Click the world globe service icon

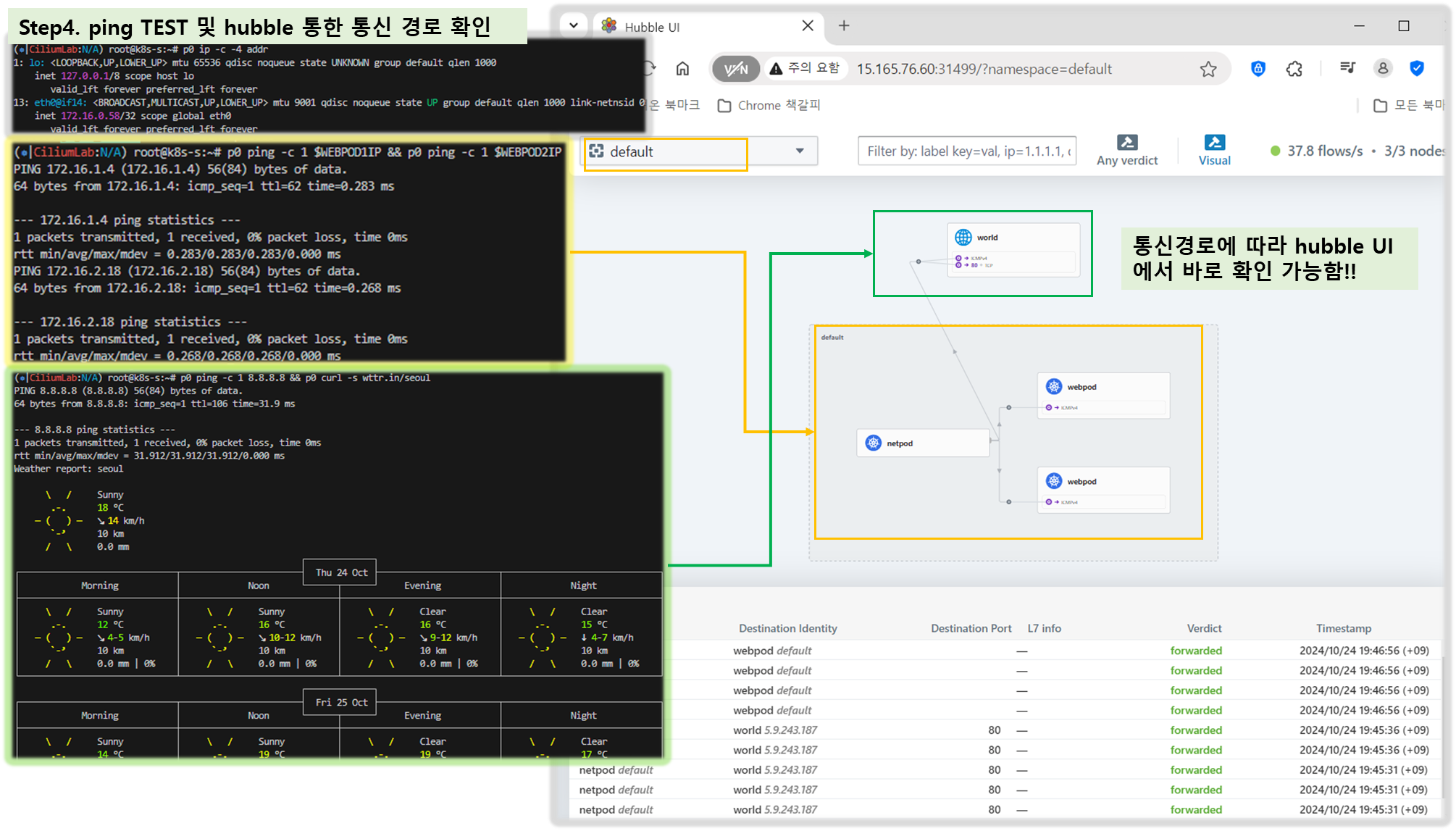pos(963,237)
